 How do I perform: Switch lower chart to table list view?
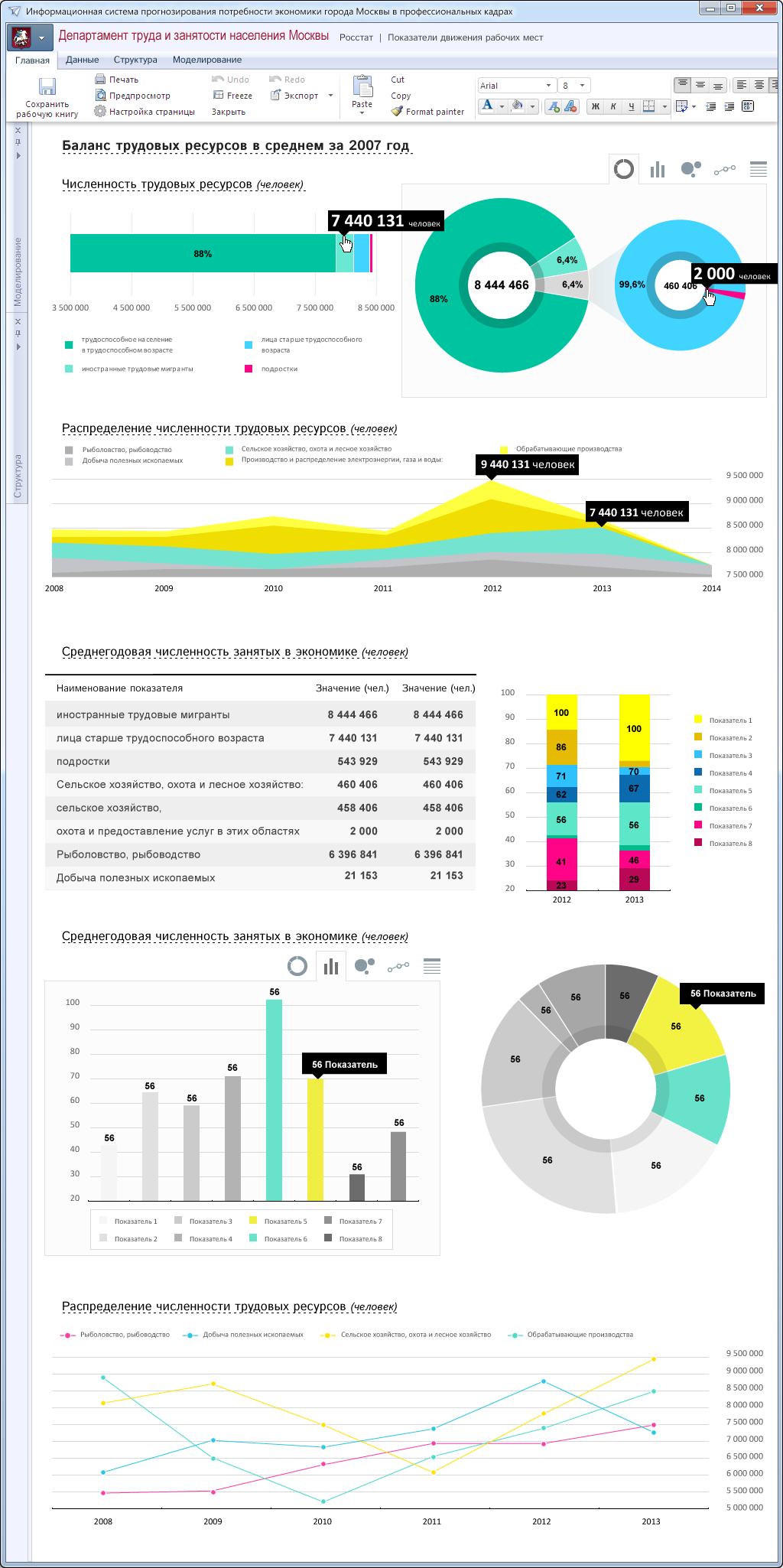pyautogui.click(x=432, y=966)
